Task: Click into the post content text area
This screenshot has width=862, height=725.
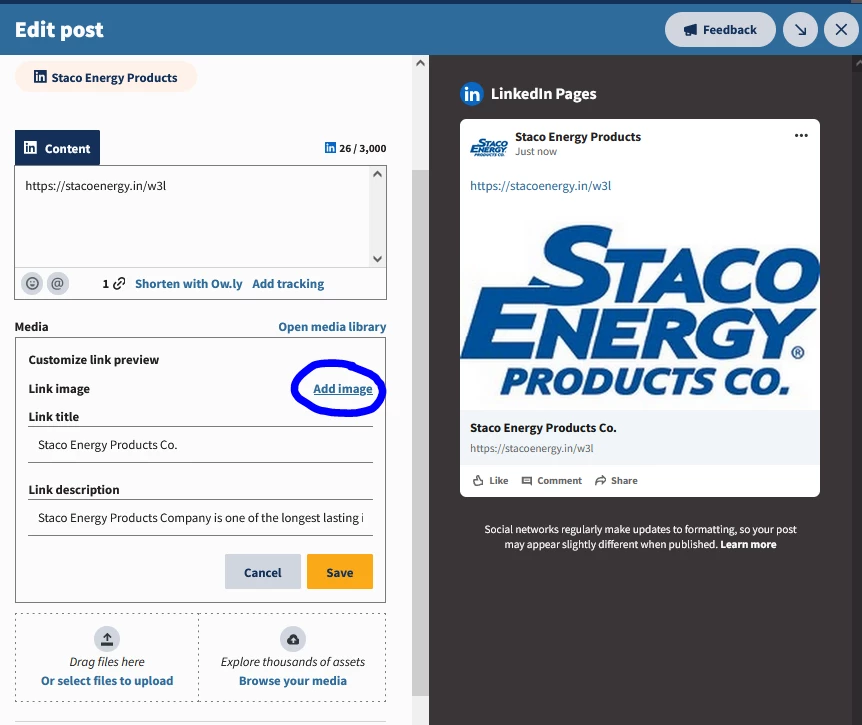Action: coord(192,217)
